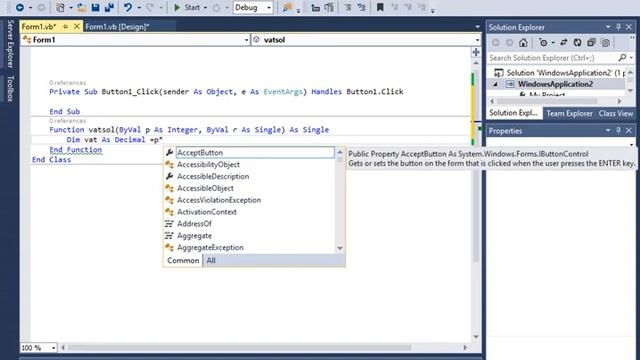
Task: Switch to the Form1.vb* code tab
Action: [x=39, y=27]
